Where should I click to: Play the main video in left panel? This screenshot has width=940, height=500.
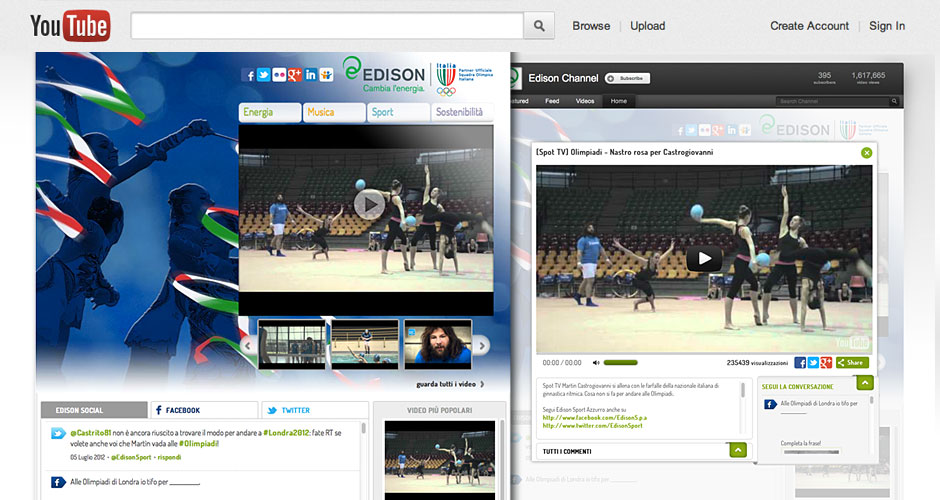(369, 204)
